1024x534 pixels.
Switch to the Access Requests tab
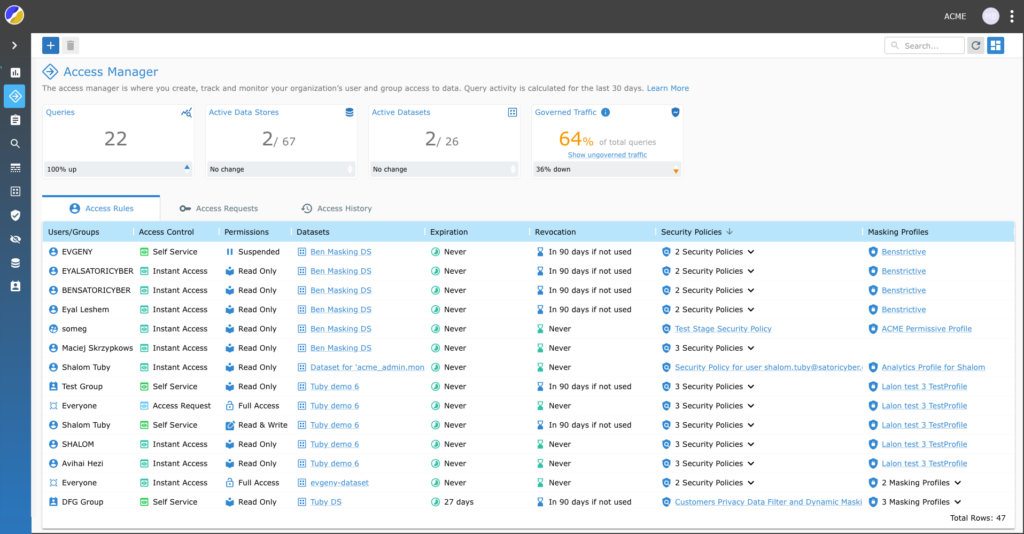[x=219, y=208]
